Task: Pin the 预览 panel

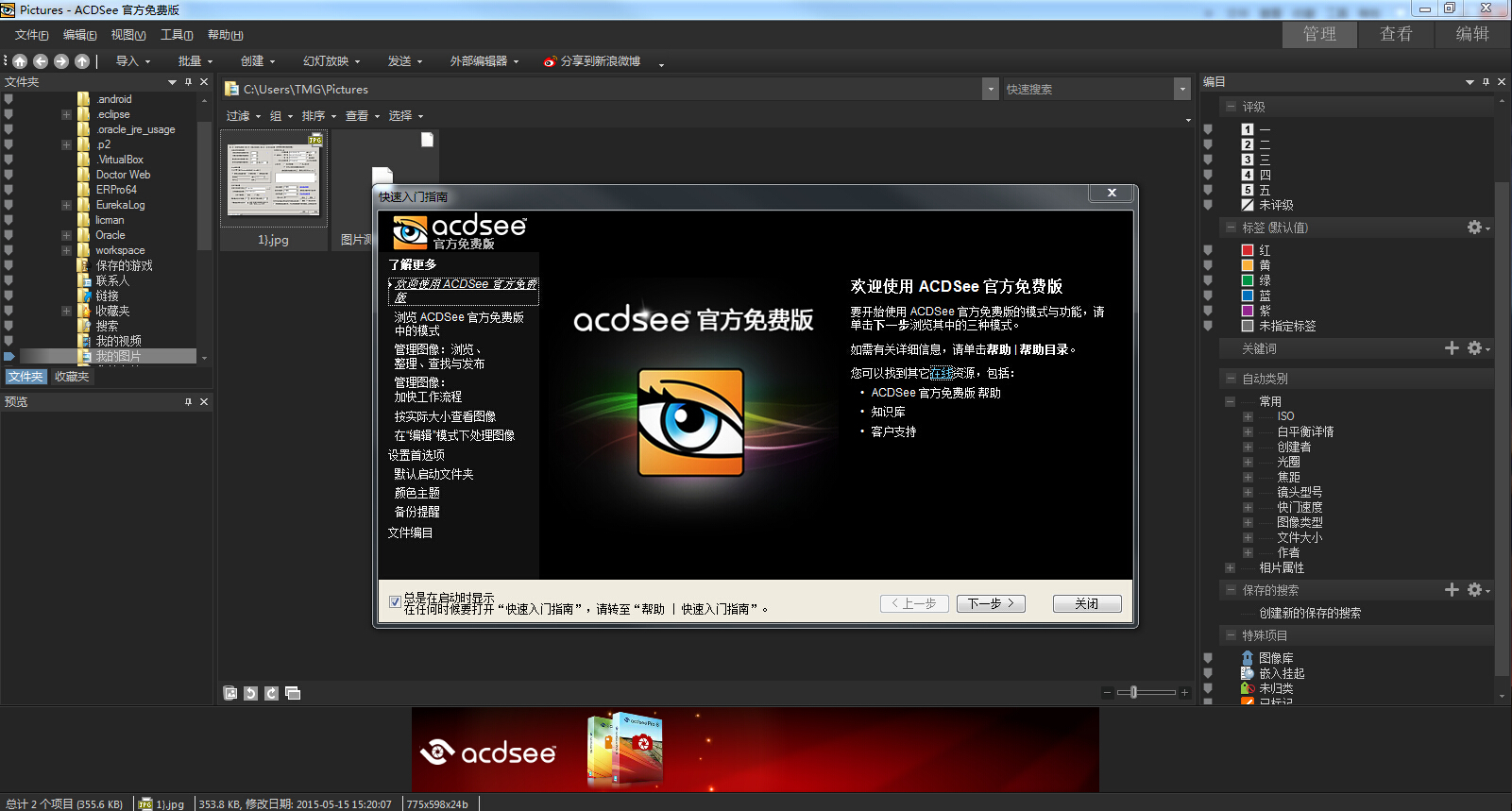Action: pyautogui.click(x=188, y=402)
